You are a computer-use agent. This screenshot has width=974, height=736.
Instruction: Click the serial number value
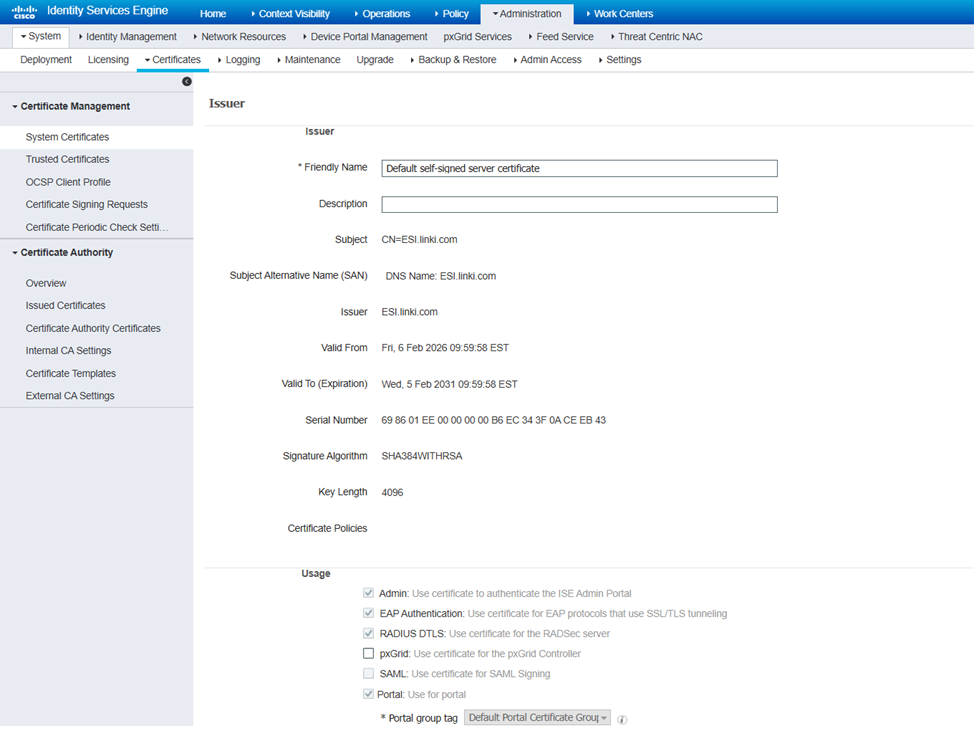pyautogui.click(x=494, y=420)
